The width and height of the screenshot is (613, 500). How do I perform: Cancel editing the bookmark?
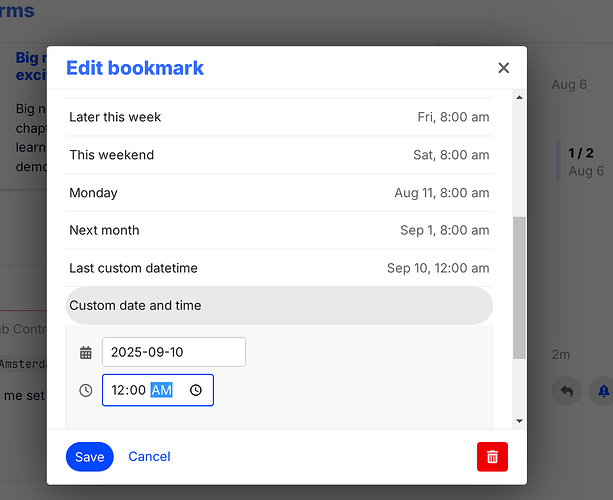tap(149, 456)
